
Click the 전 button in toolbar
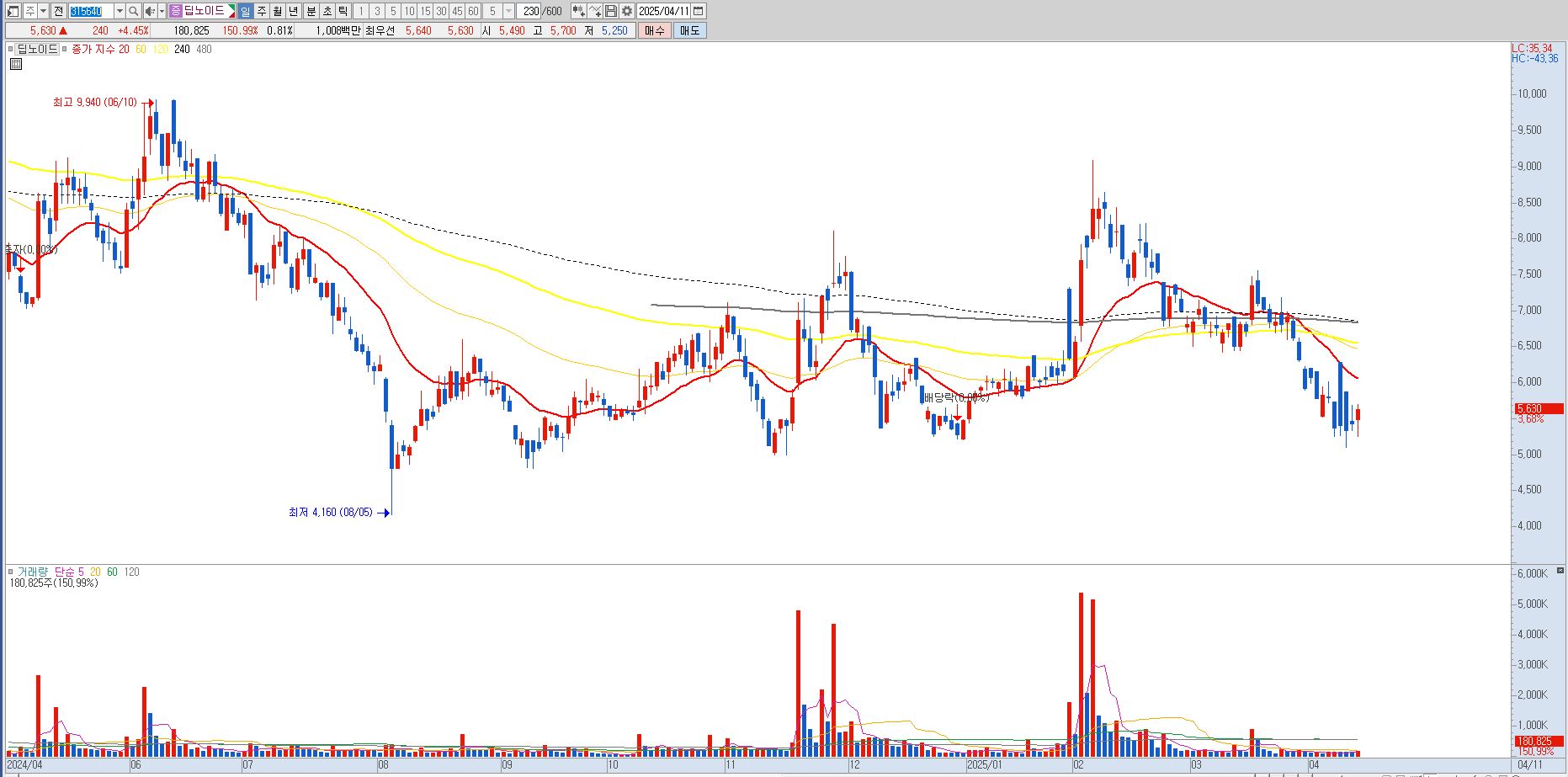[x=58, y=11]
